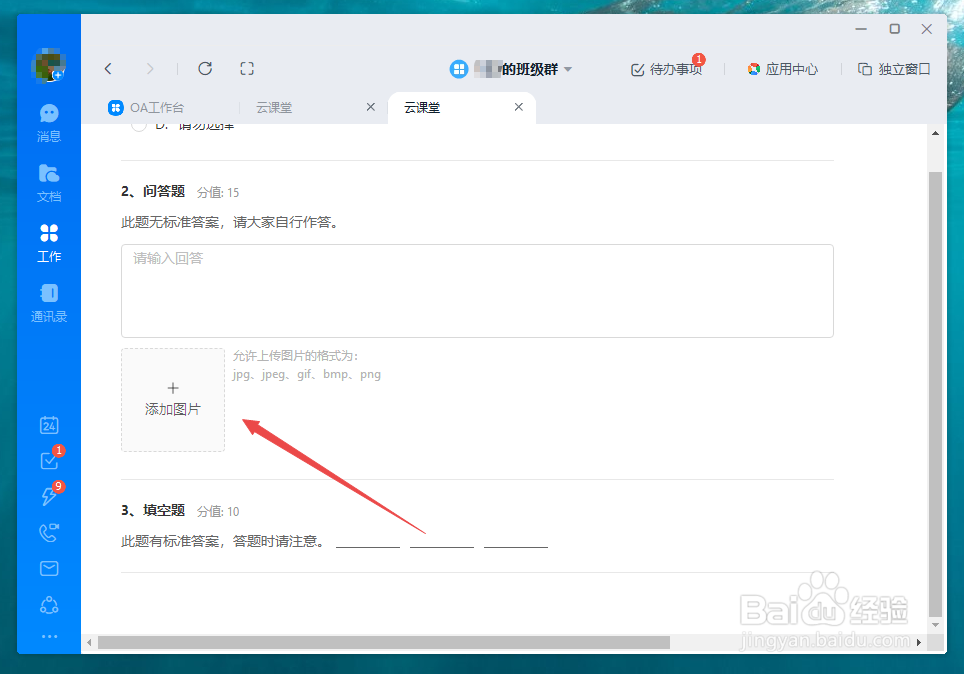The image size is (964, 674).
Task: Click the DING lightning icon showing 9 notifications
Action: click(x=48, y=497)
